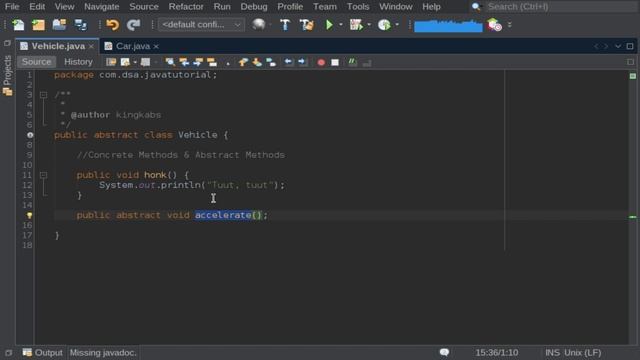Click the lightbulb hint on line 15
The image size is (640, 360).
(29, 215)
